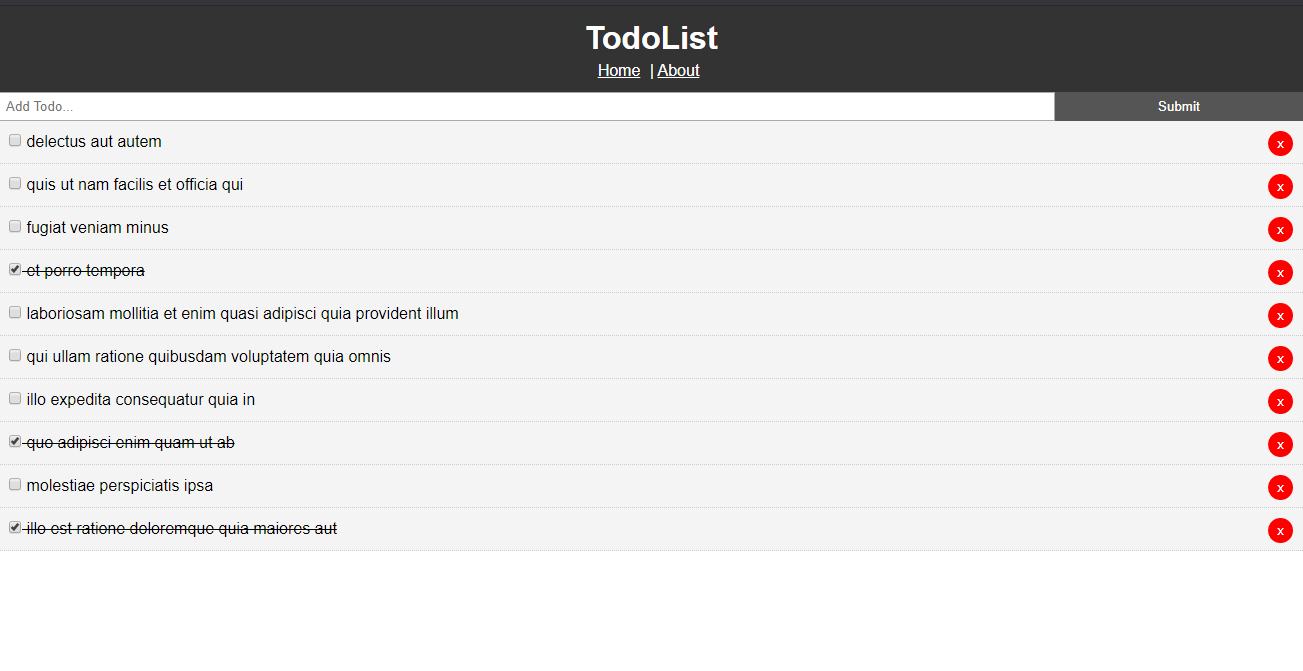The image size is (1303, 671).
Task: Delete 'quo adipisci enim quam' todo
Action: tap(1280, 445)
